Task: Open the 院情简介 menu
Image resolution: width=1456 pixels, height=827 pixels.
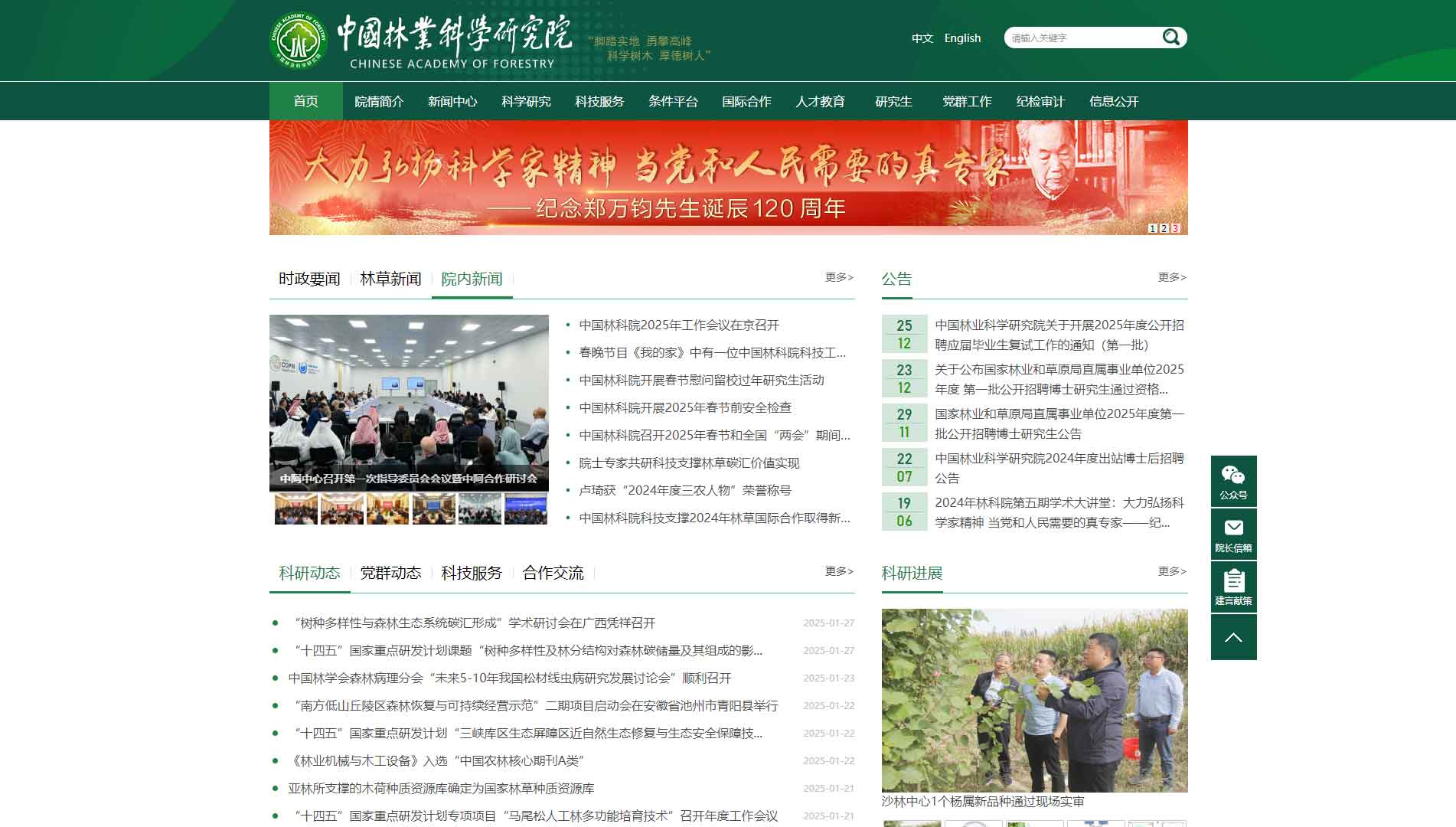Action: [x=379, y=101]
